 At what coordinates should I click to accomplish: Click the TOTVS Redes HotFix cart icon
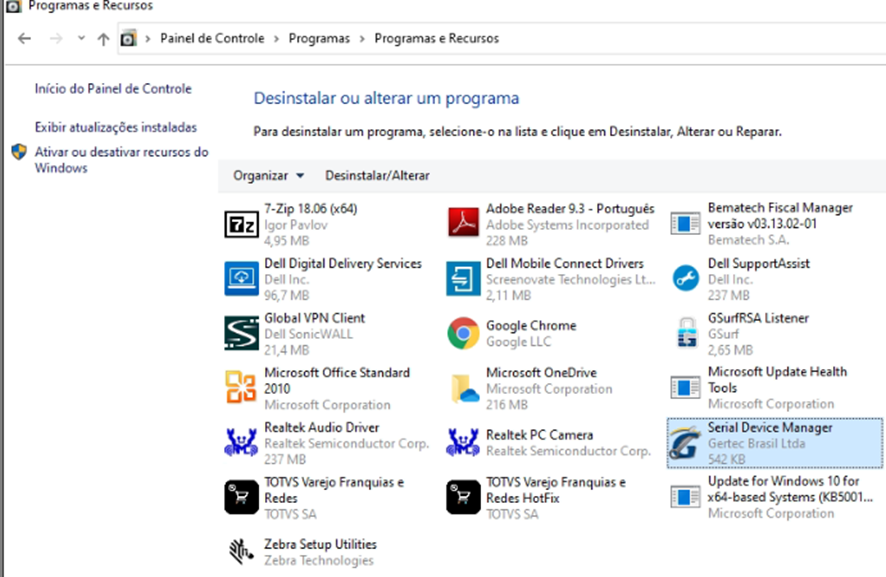463,497
